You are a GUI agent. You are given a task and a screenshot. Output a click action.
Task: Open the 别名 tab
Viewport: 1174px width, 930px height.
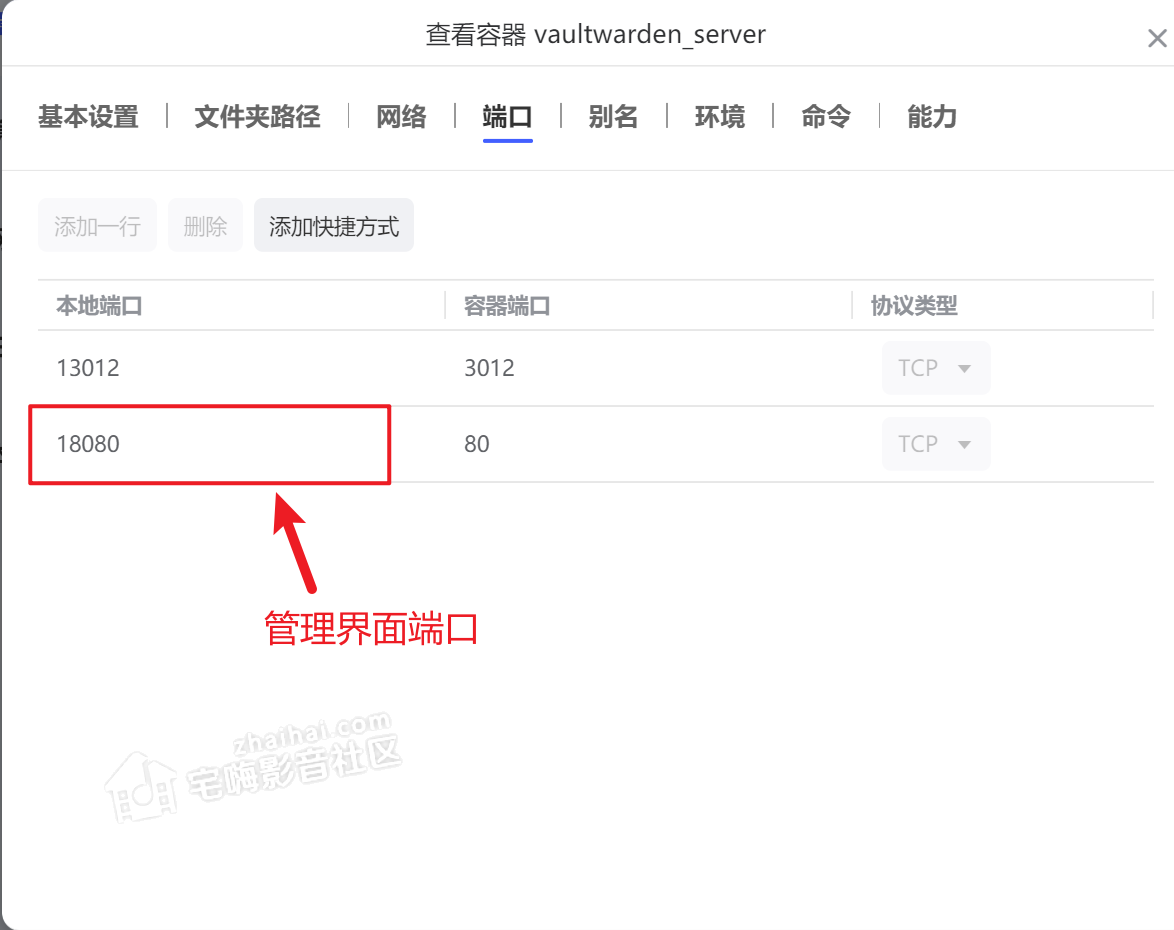click(613, 117)
